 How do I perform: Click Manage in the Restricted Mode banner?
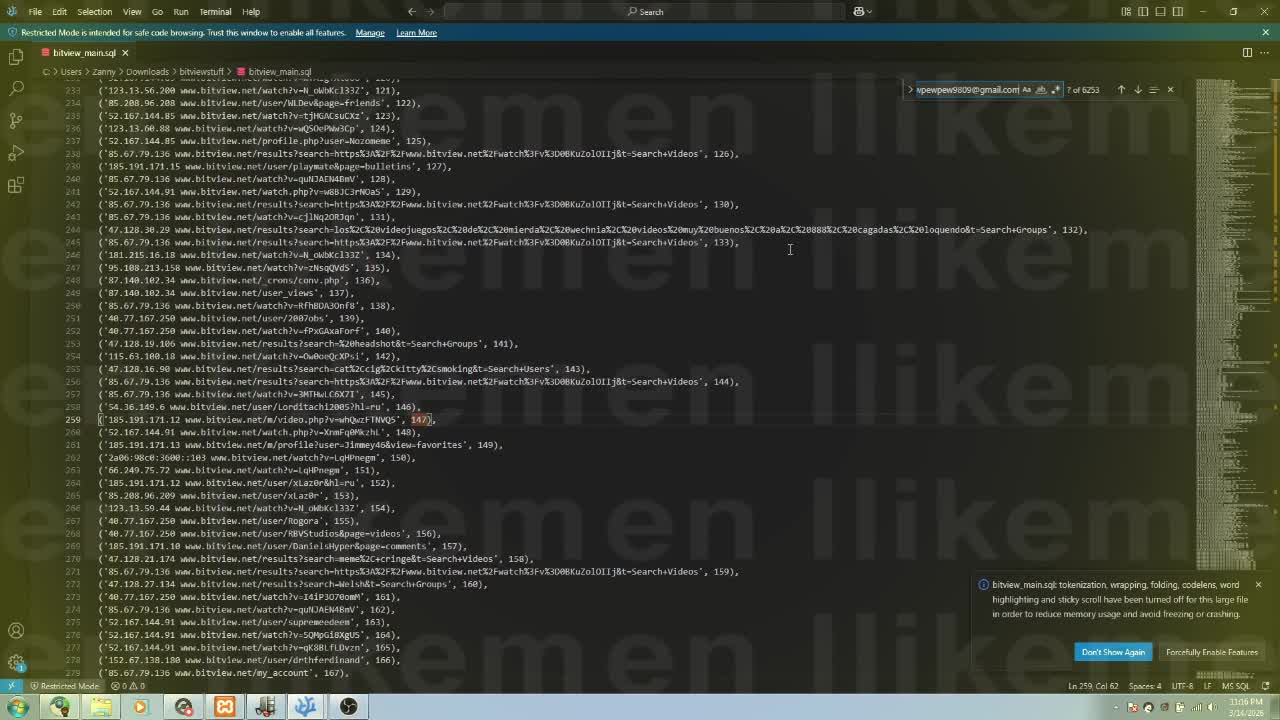[x=369, y=32]
